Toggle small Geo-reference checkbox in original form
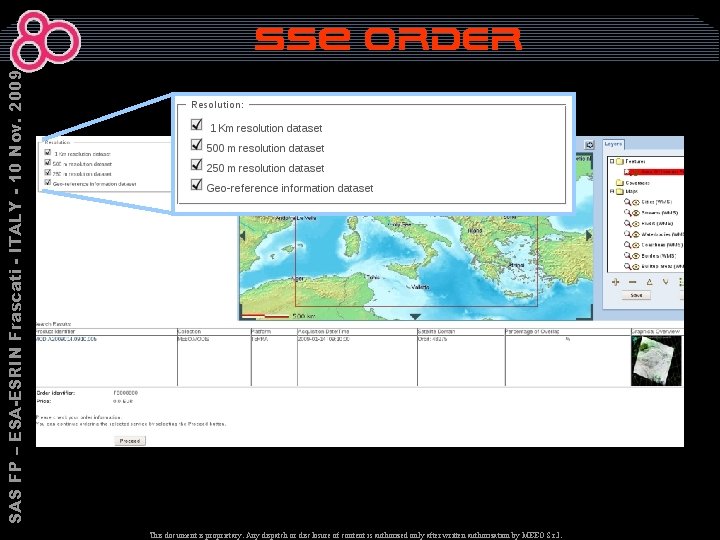The height and width of the screenshot is (540, 720). (48, 183)
